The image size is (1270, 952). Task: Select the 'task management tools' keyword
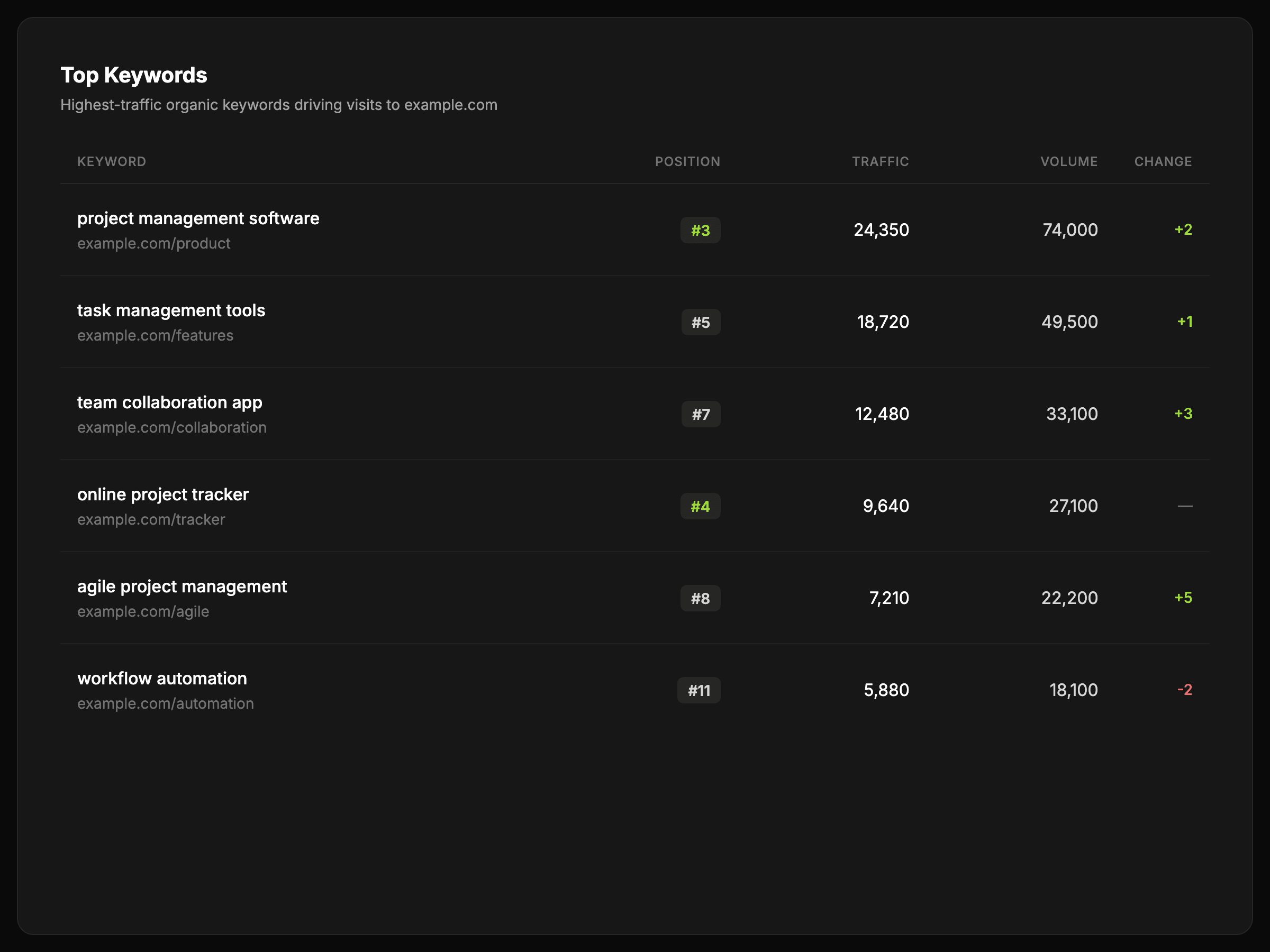[x=171, y=310]
